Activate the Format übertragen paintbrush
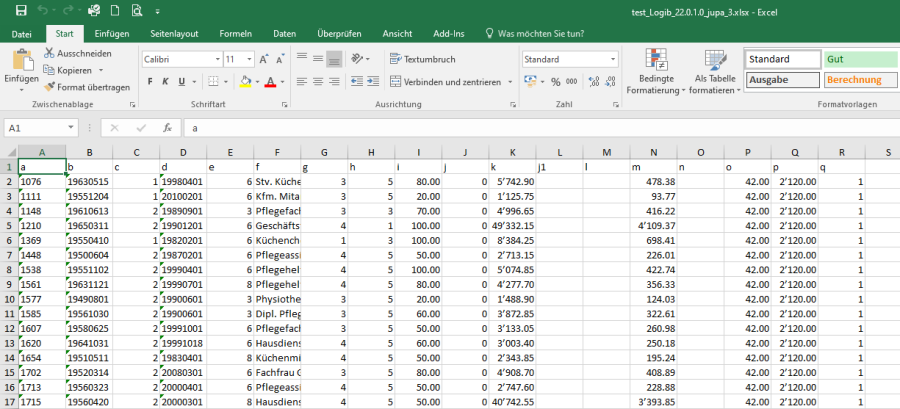The height and width of the screenshot is (409, 900). (87, 87)
